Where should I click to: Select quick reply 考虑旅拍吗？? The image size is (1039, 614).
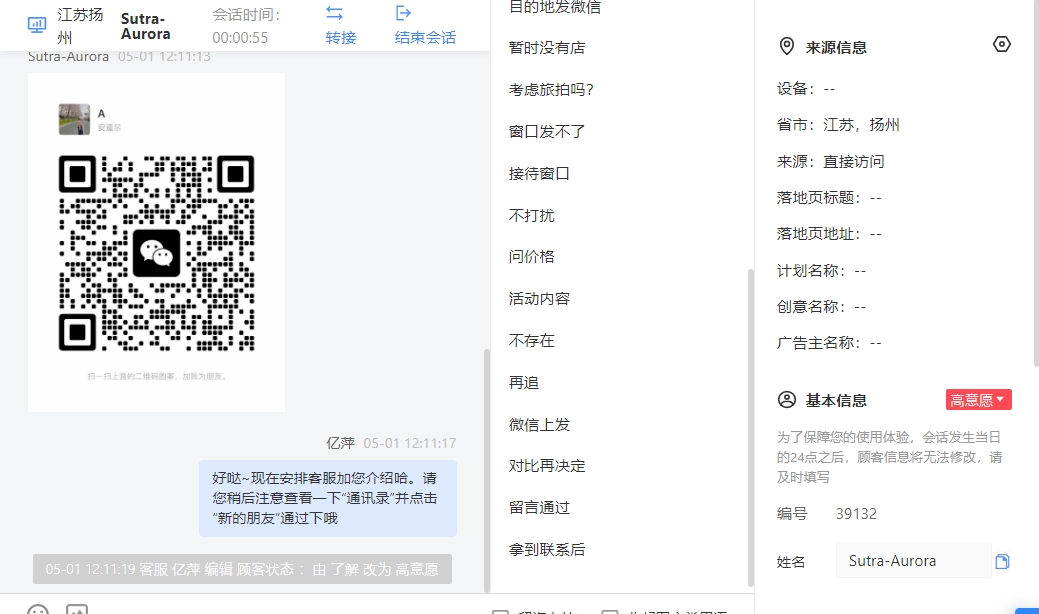[x=551, y=89]
